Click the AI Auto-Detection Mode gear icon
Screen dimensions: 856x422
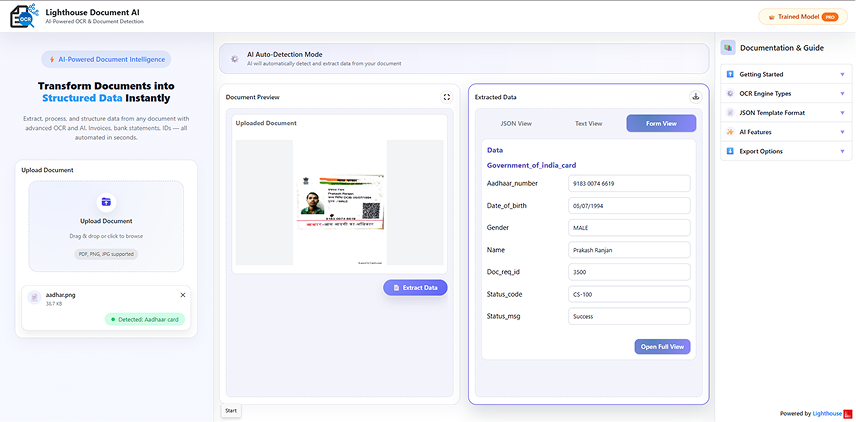(x=234, y=59)
